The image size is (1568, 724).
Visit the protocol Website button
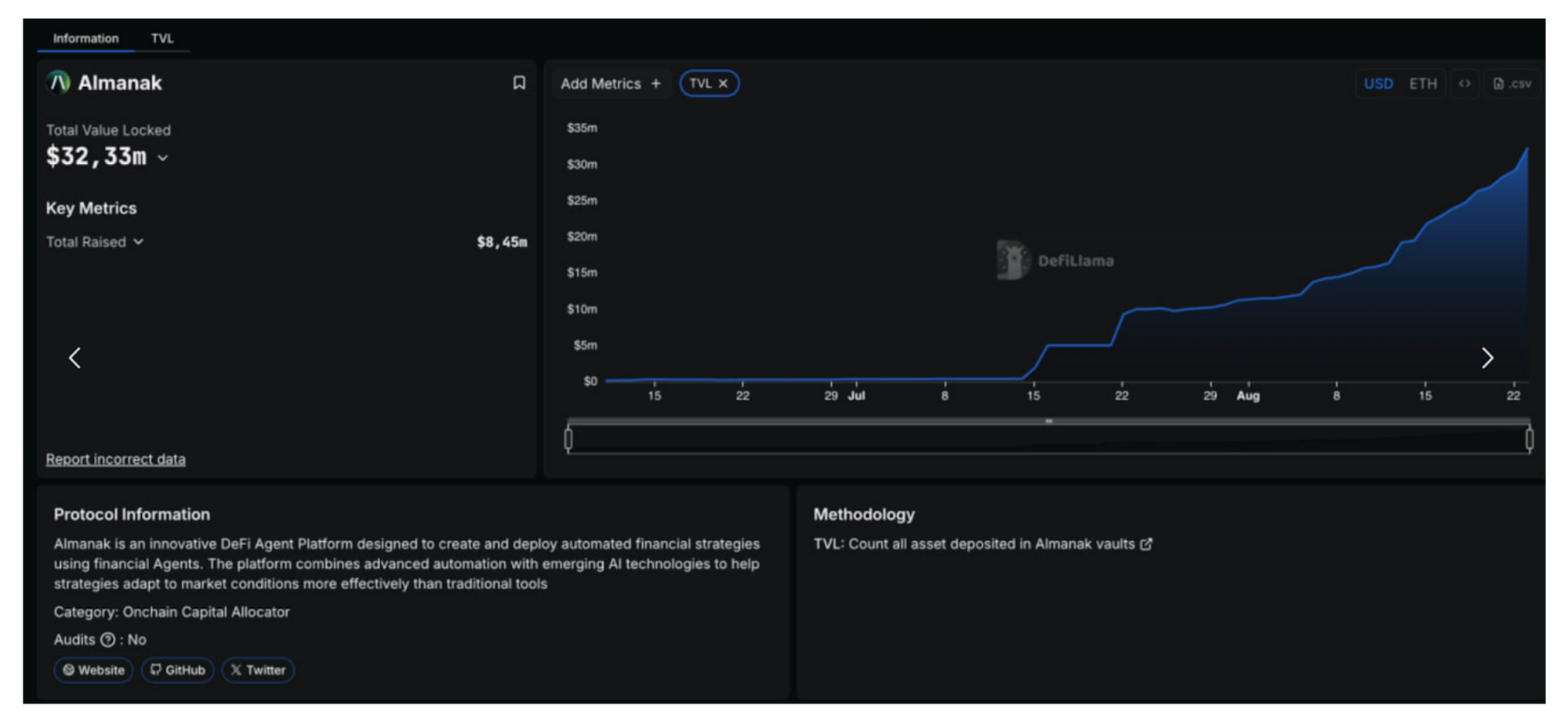[x=93, y=671]
